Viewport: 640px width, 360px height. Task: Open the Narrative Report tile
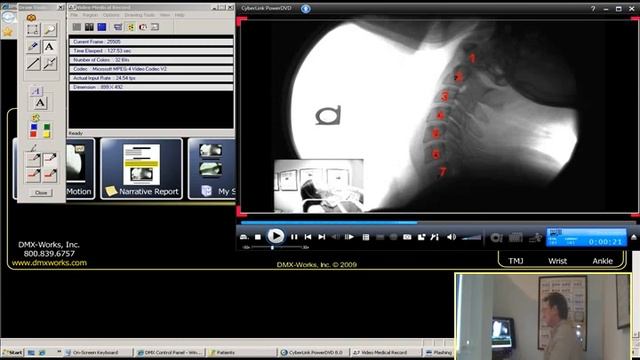(x=141, y=169)
